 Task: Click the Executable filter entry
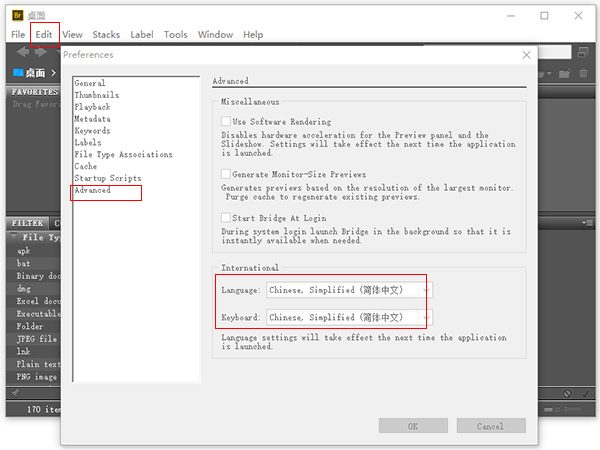[38, 314]
